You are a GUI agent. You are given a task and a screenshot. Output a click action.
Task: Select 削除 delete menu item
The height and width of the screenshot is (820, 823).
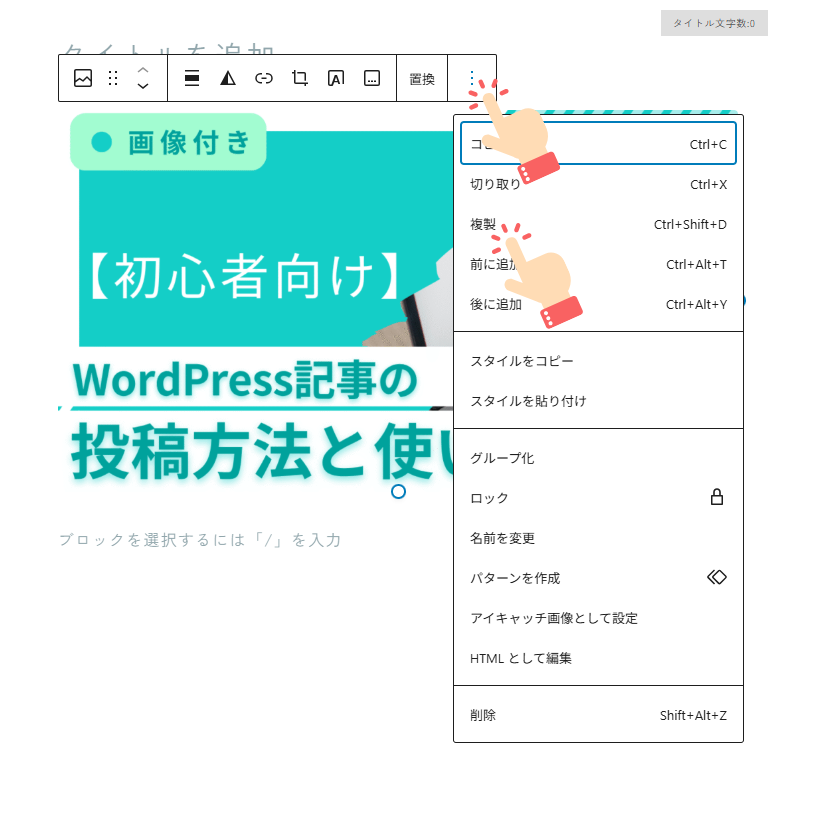click(x=598, y=714)
